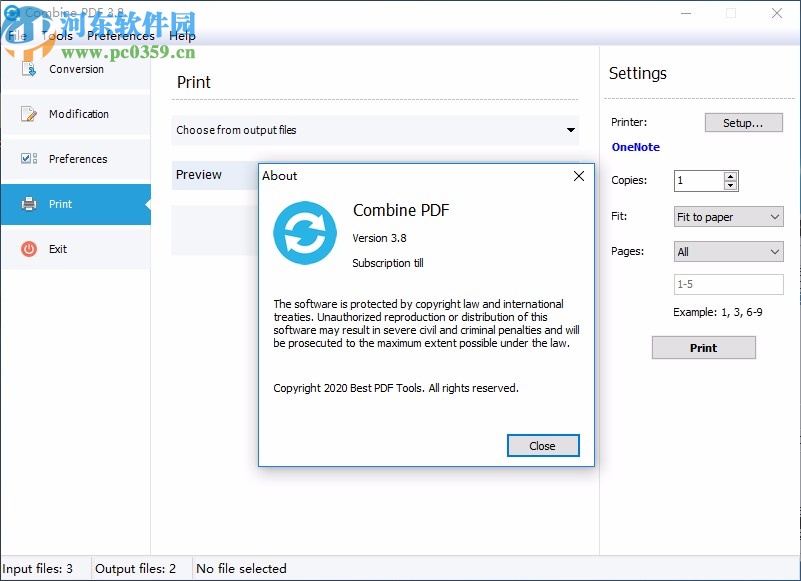
Task: Click the Print button in Settings
Action: click(x=703, y=347)
